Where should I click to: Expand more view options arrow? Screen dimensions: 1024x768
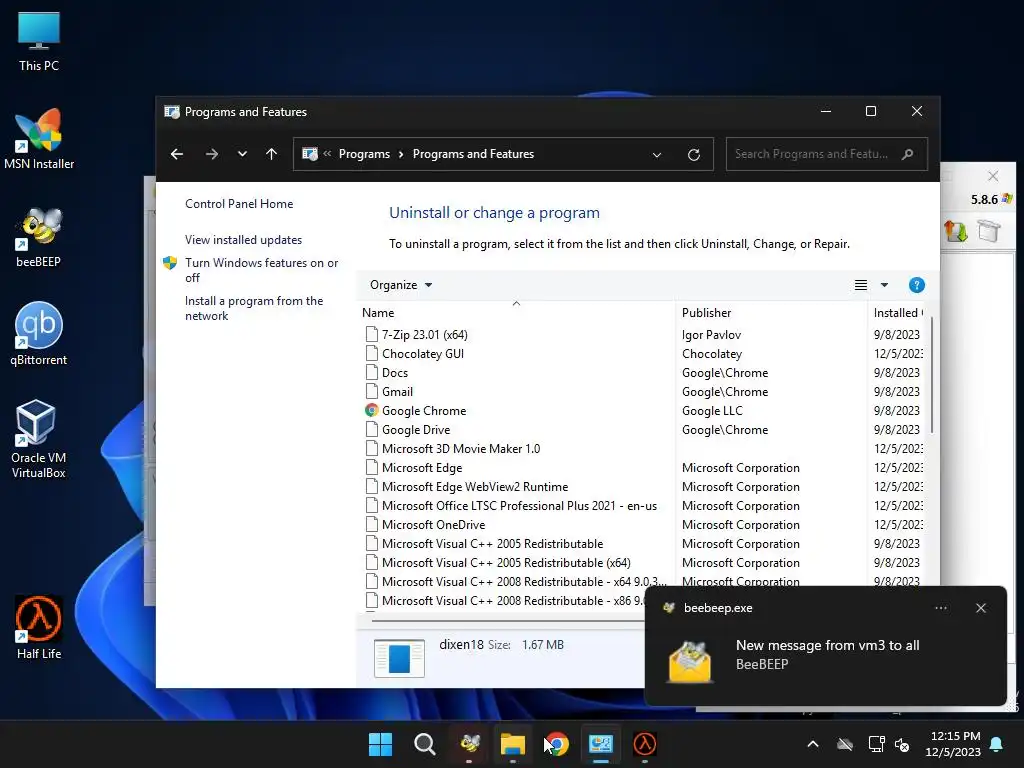click(x=884, y=285)
